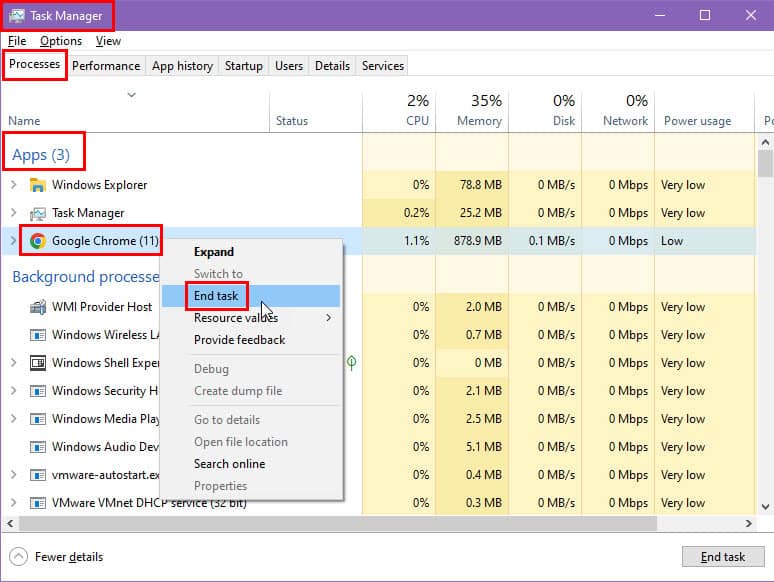
Task: Switch to the Processes tab
Action: (35, 64)
